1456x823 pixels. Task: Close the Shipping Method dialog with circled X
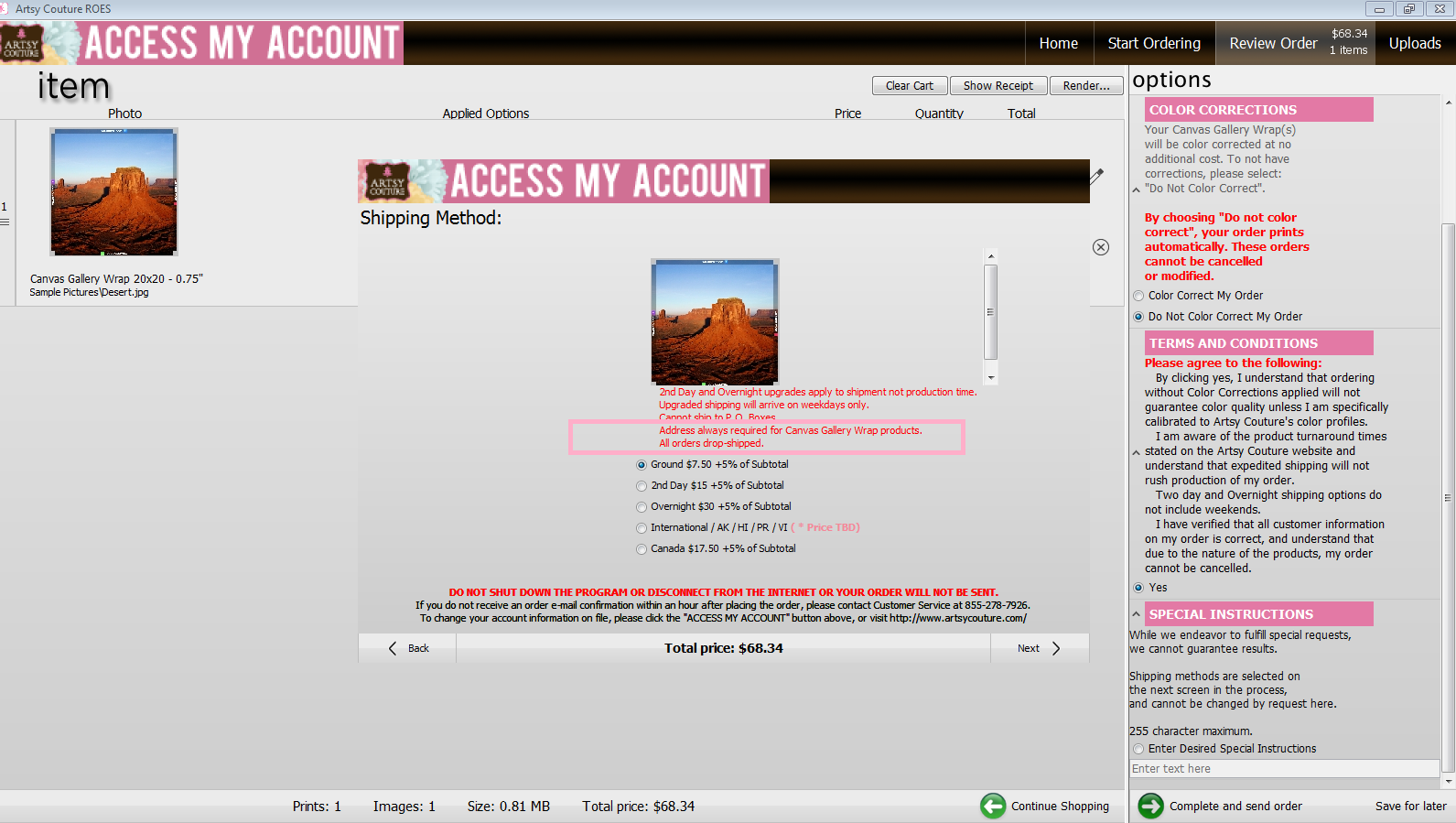1101,247
